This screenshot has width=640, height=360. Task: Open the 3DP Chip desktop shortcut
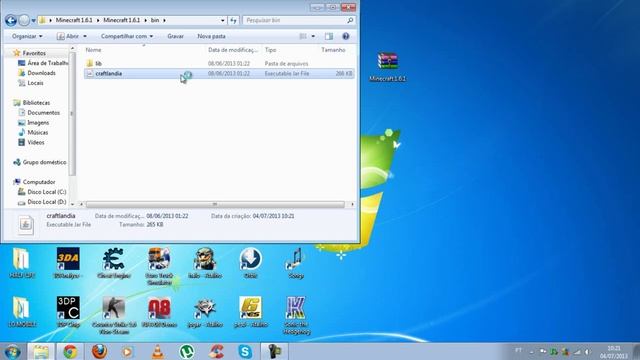[68, 312]
